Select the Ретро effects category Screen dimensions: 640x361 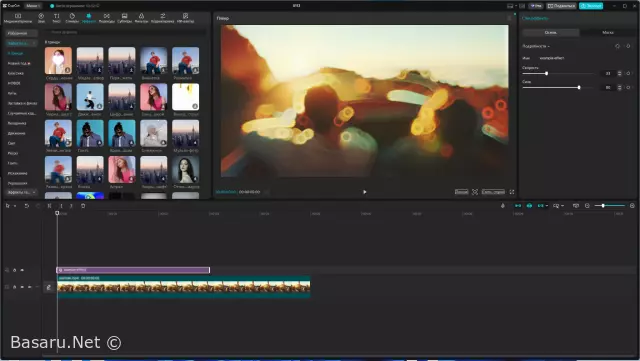13,153
